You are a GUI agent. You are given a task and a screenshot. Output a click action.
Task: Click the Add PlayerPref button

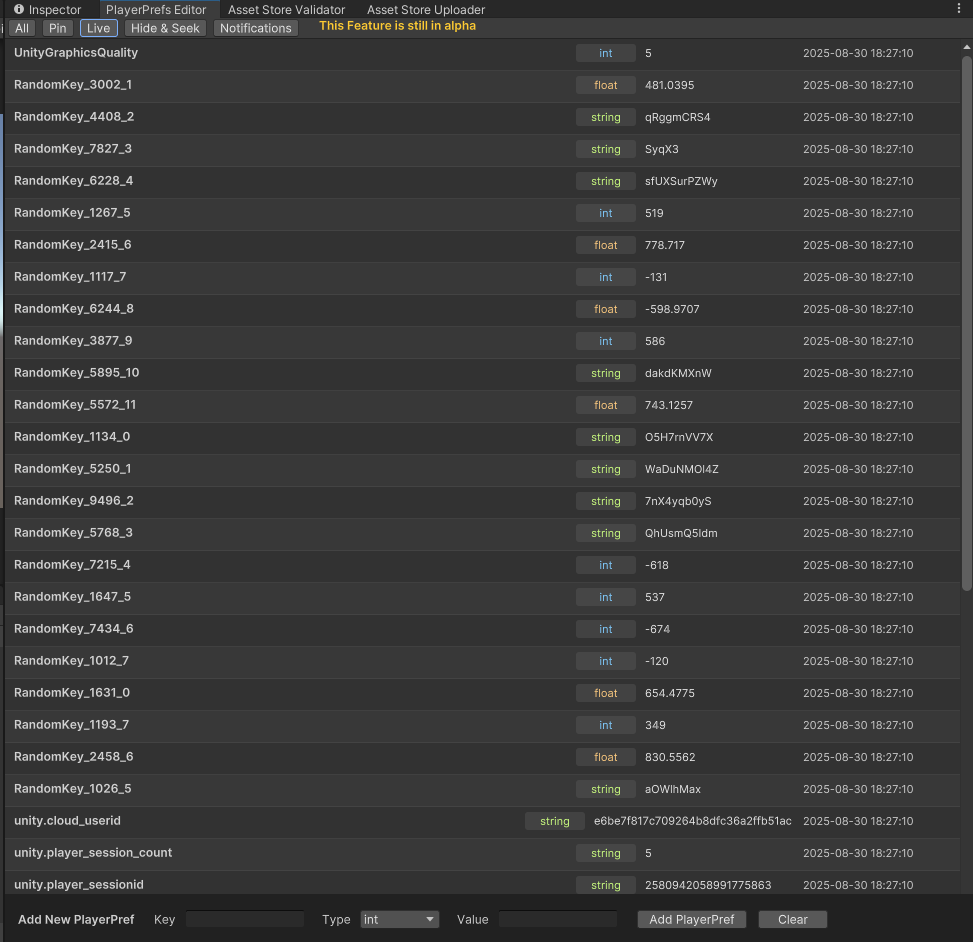click(x=691, y=919)
